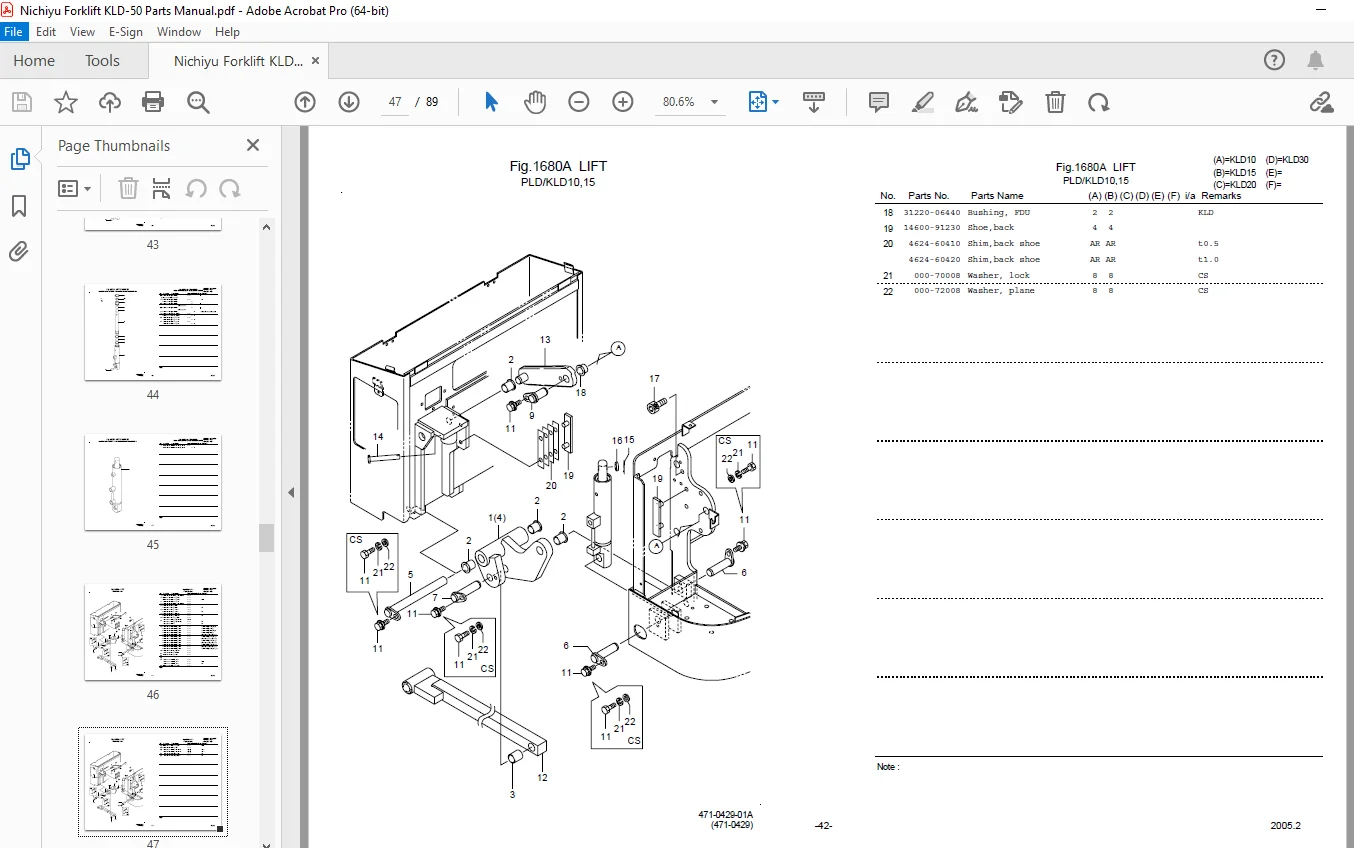Open the Edit menu
This screenshot has width=1354, height=848.
coord(46,32)
